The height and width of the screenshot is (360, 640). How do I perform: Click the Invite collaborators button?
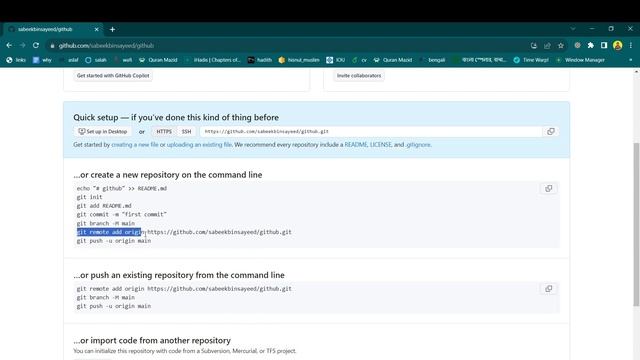point(359,76)
